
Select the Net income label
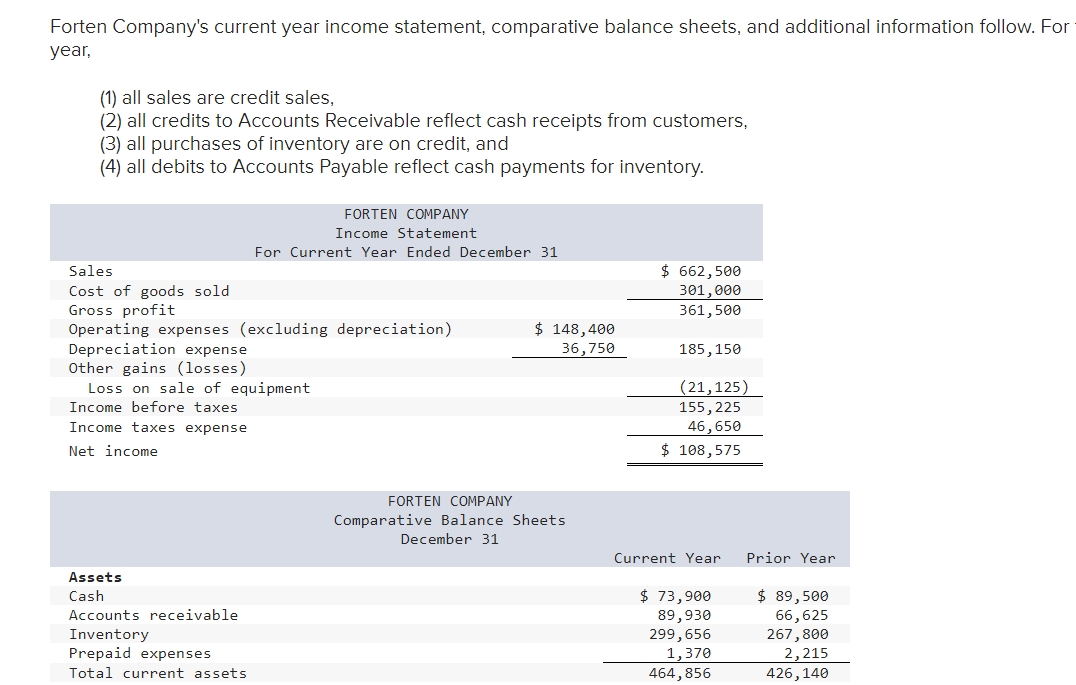click(113, 452)
